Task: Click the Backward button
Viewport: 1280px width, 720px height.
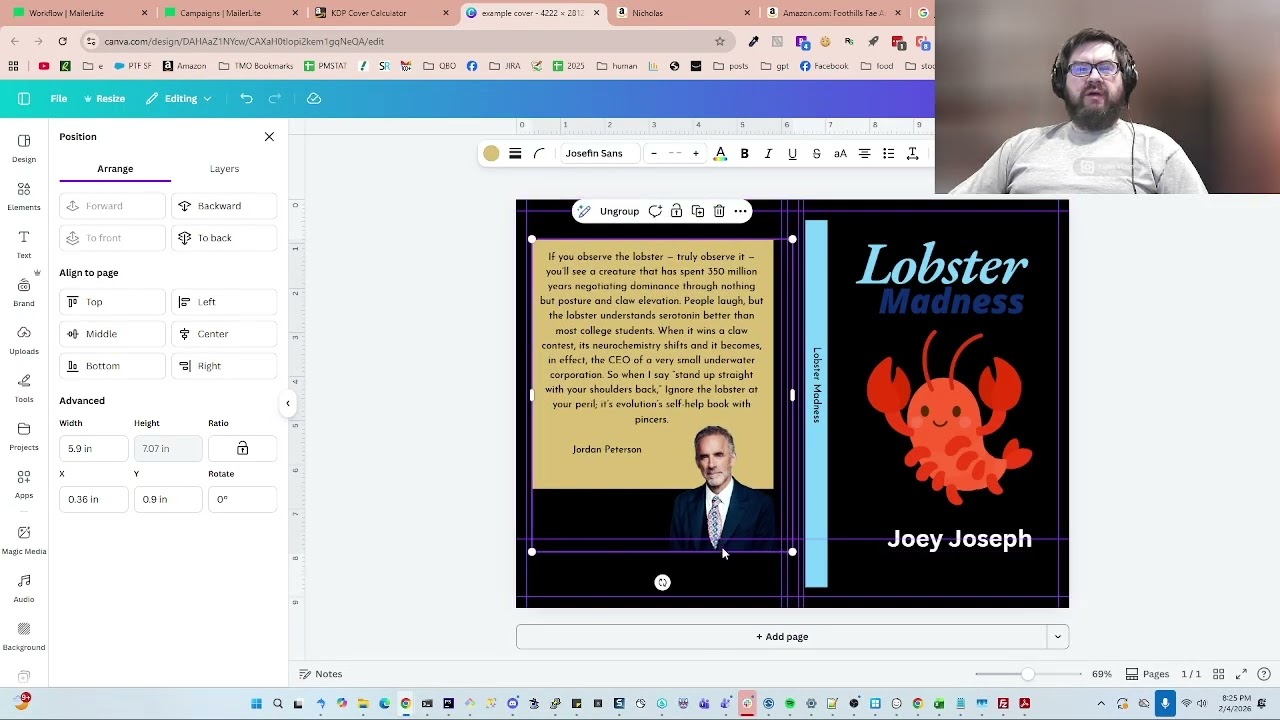Action: [x=224, y=206]
